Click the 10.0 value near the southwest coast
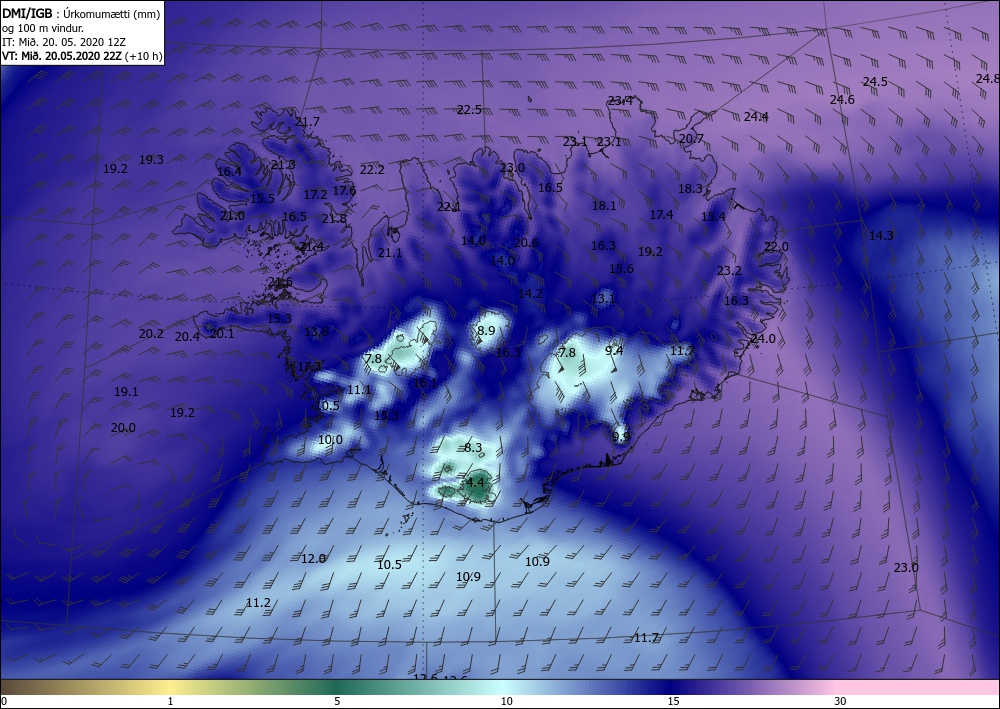The width and height of the screenshot is (1000, 709). coord(330,439)
